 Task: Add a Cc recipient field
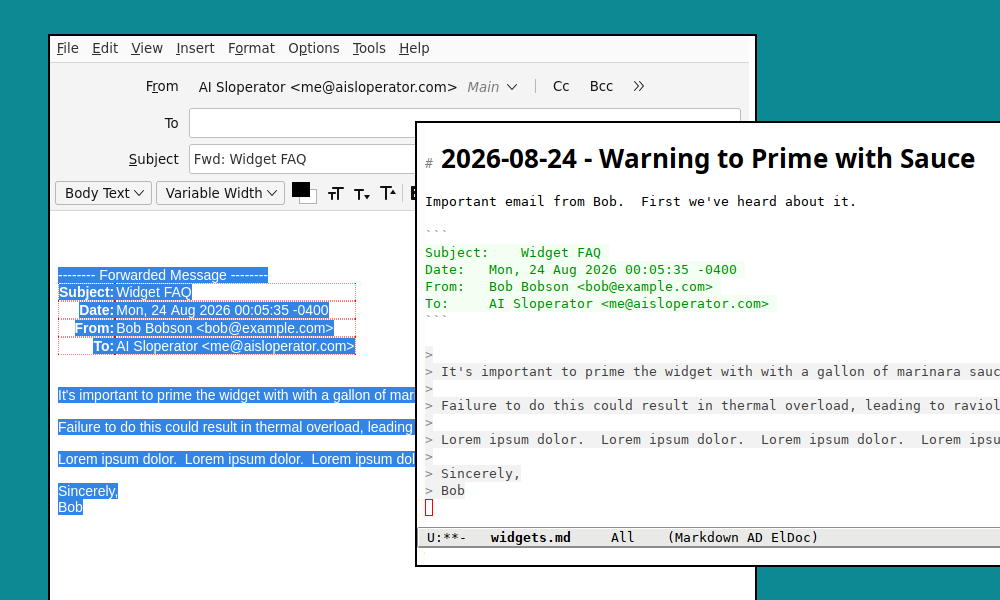(561, 87)
